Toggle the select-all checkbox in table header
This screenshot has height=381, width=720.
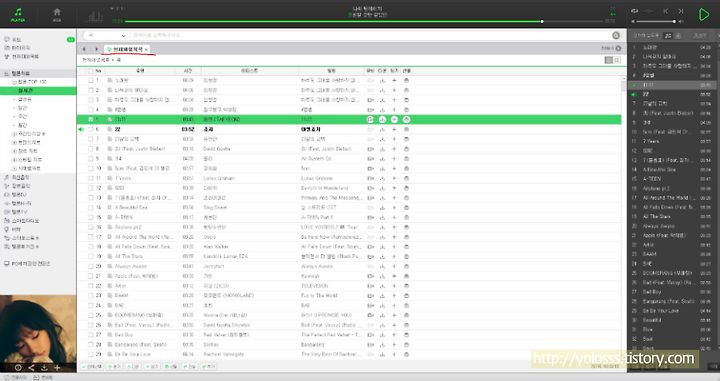pos(90,71)
